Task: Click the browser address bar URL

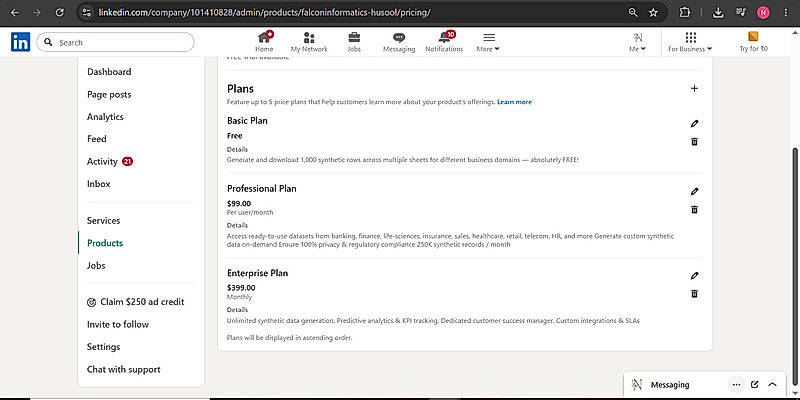Action: pyautogui.click(x=265, y=13)
